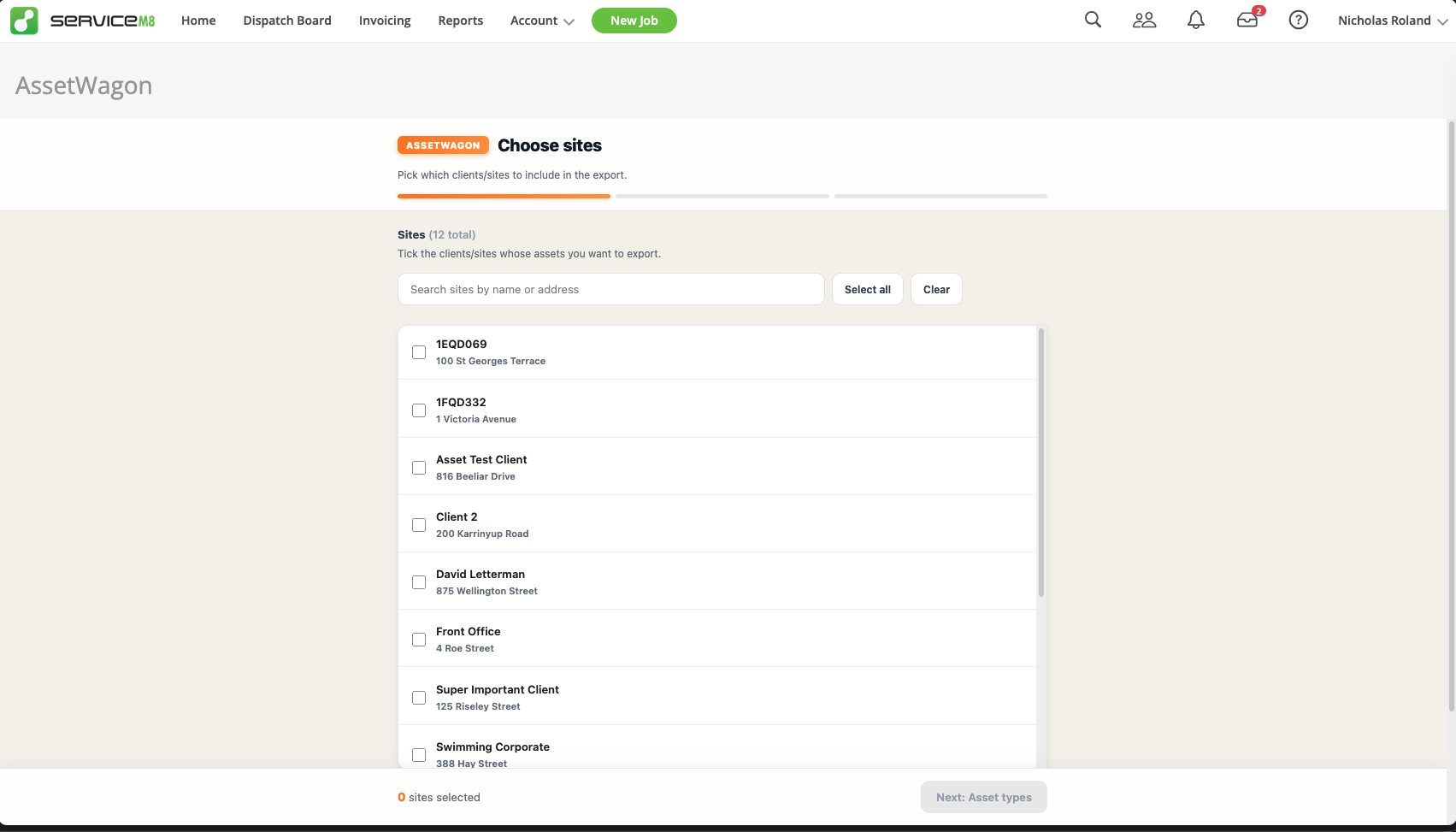Click the ASSETWAGON orange badge
This screenshot has width=1456, height=832.
[x=443, y=145]
